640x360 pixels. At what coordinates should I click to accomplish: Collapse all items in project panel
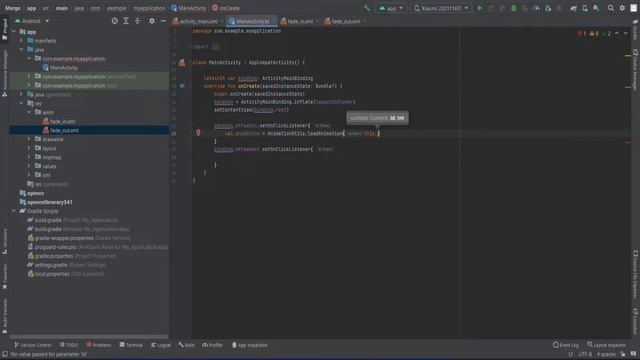(x=138, y=21)
